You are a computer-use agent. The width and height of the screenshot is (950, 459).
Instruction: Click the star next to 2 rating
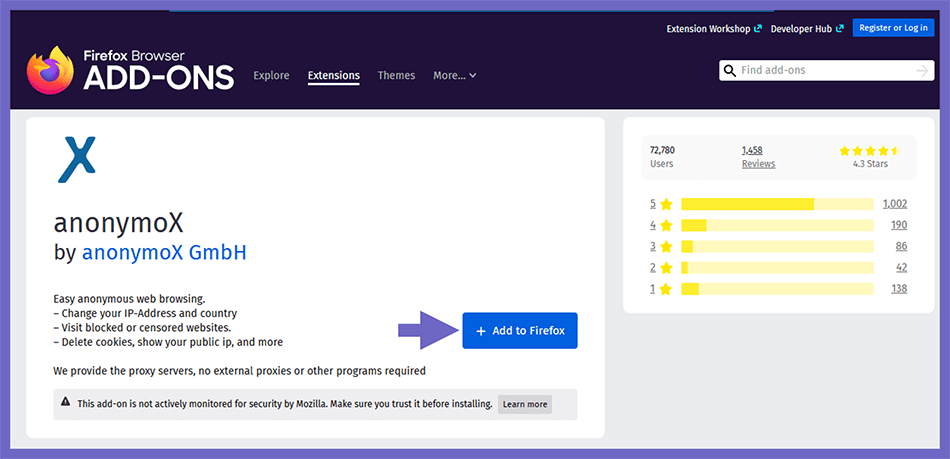point(666,268)
